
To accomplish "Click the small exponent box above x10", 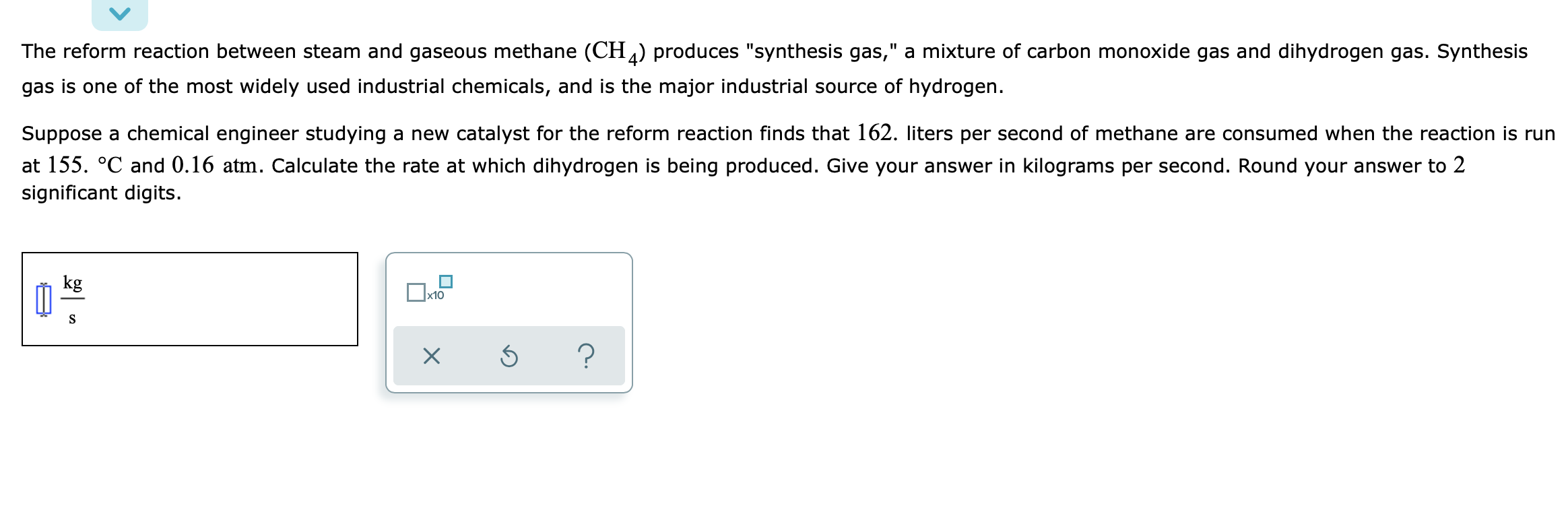I will [x=446, y=281].
